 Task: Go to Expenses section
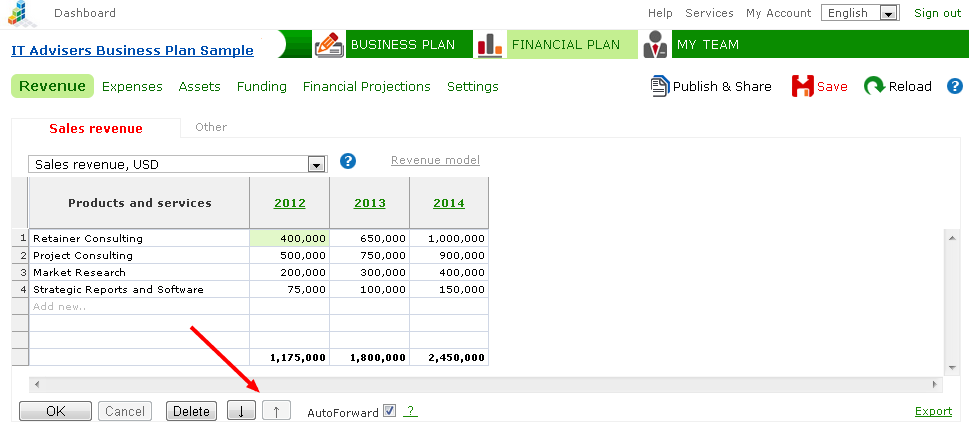coord(132,87)
